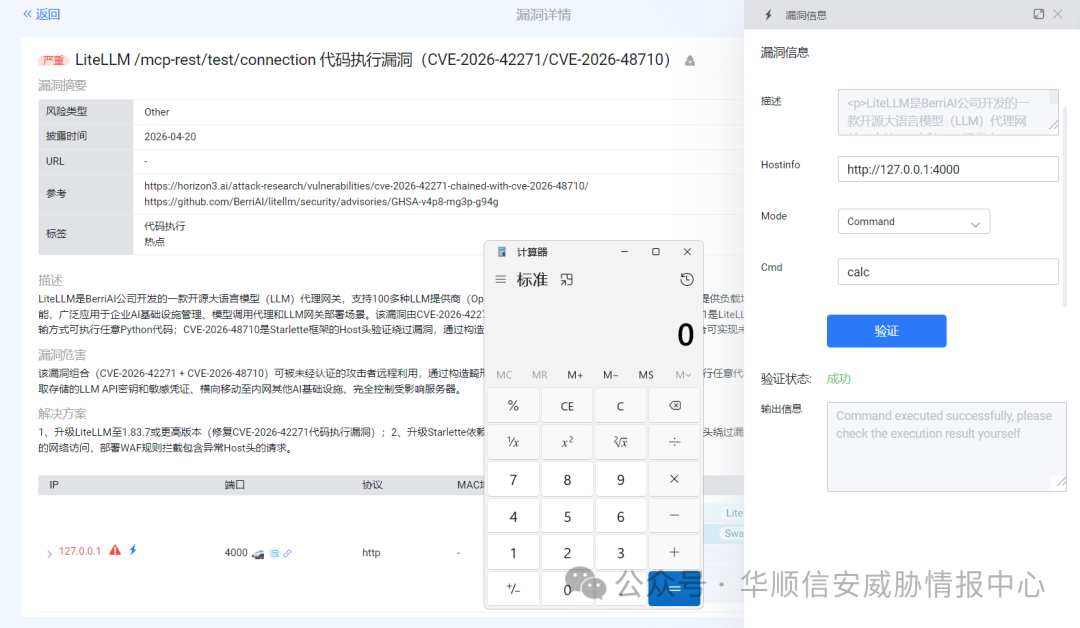Open Calculator history icon
The height and width of the screenshot is (628, 1080).
tap(687, 280)
